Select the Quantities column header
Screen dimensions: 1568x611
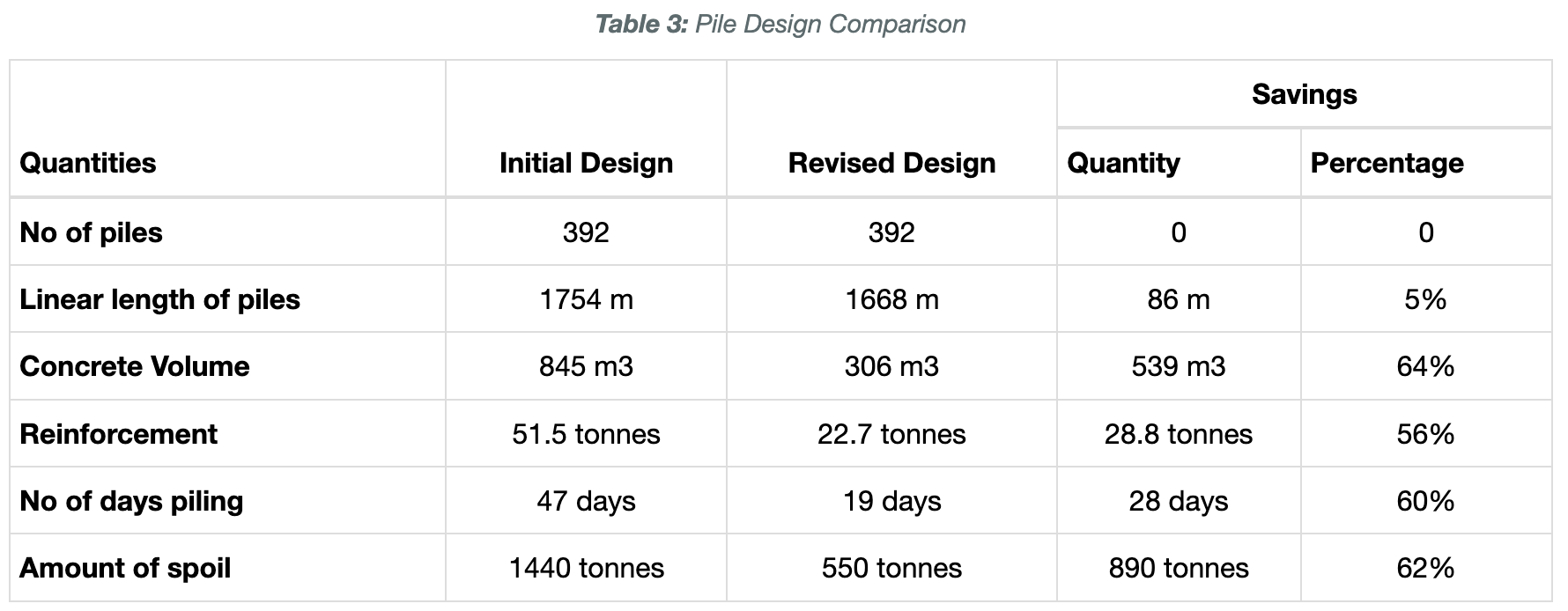87,163
